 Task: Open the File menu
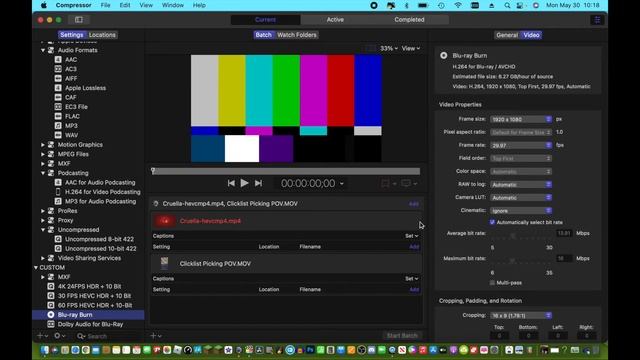[105, 5]
